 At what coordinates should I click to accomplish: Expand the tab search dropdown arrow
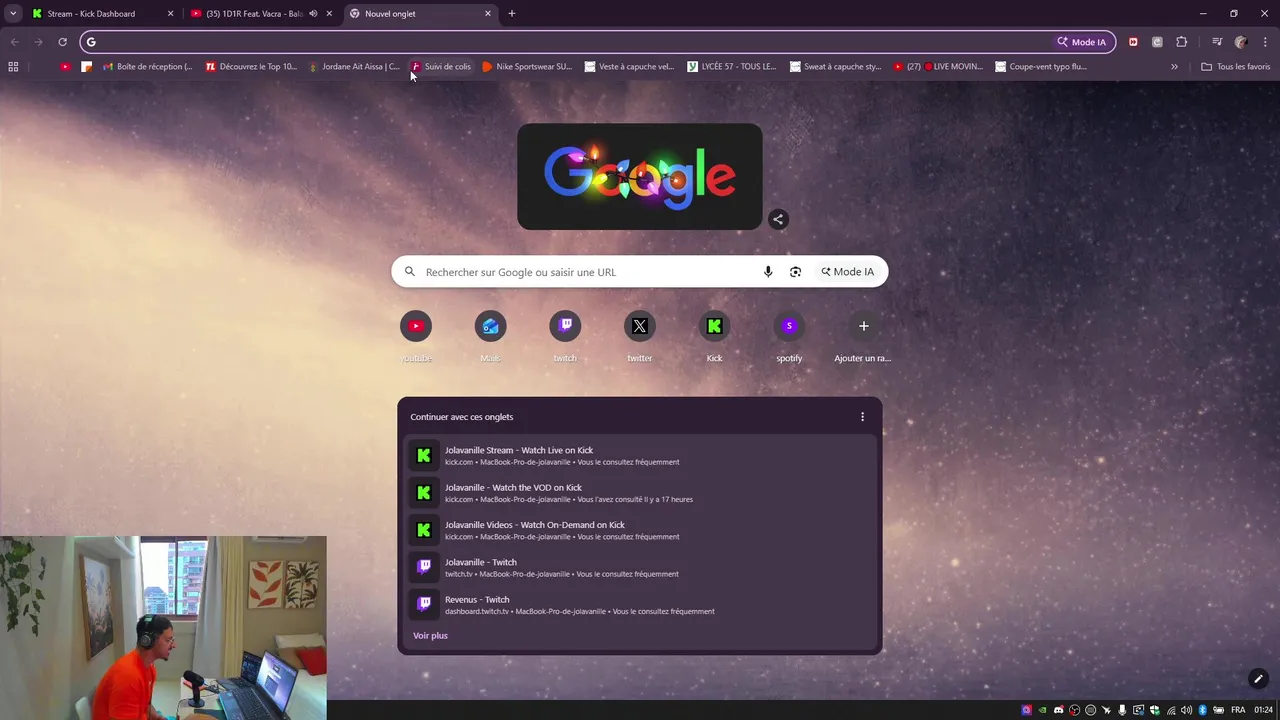[13, 14]
